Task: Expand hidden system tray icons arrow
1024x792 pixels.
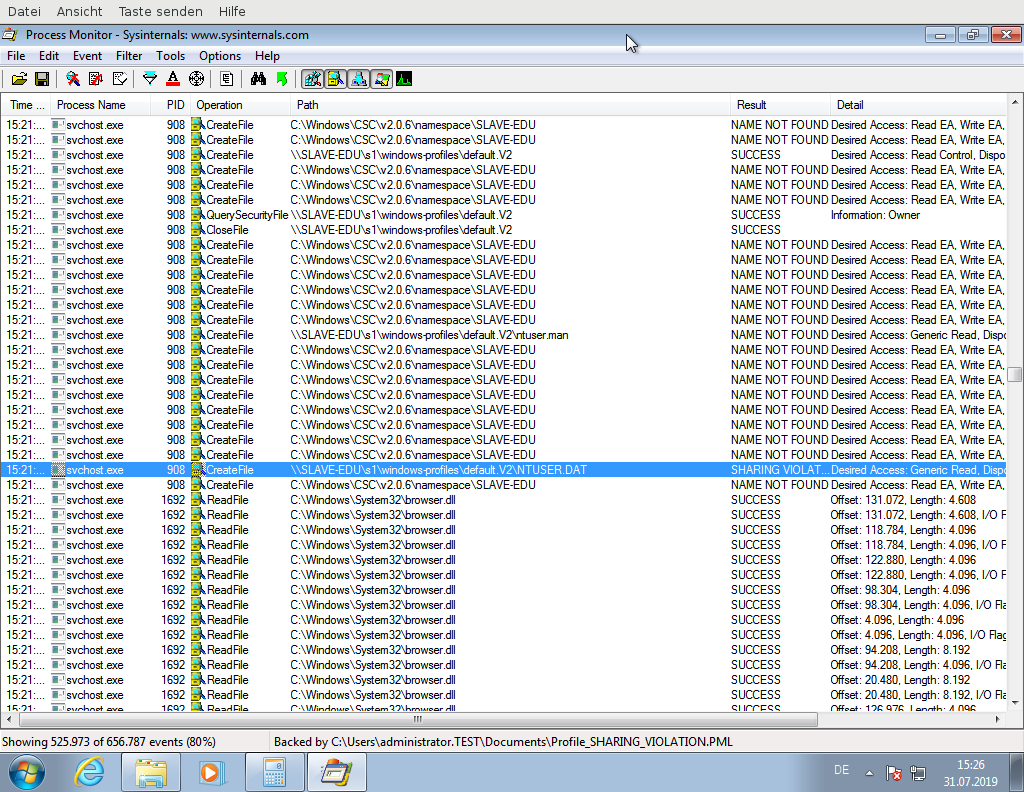Action: pyautogui.click(x=869, y=773)
